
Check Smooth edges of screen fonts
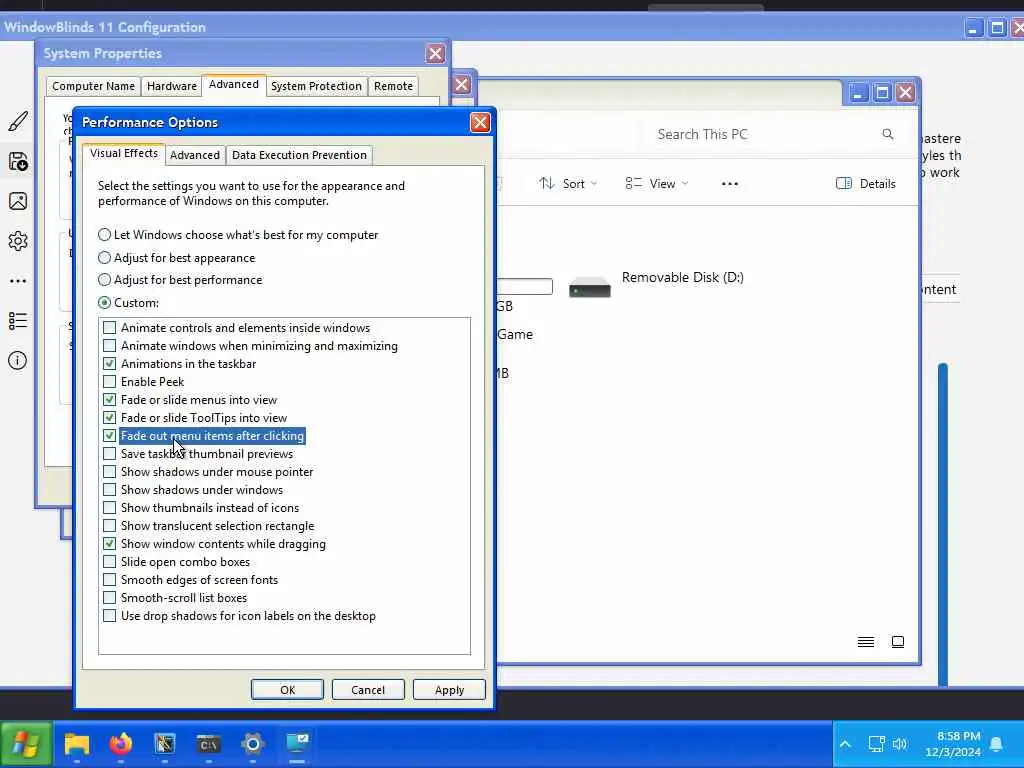pos(110,580)
